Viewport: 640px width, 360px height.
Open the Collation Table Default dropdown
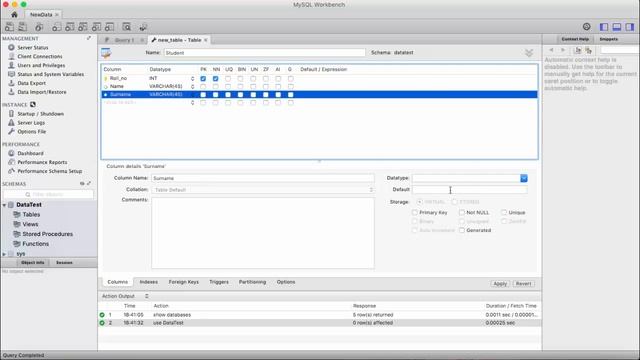[x=263, y=190]
